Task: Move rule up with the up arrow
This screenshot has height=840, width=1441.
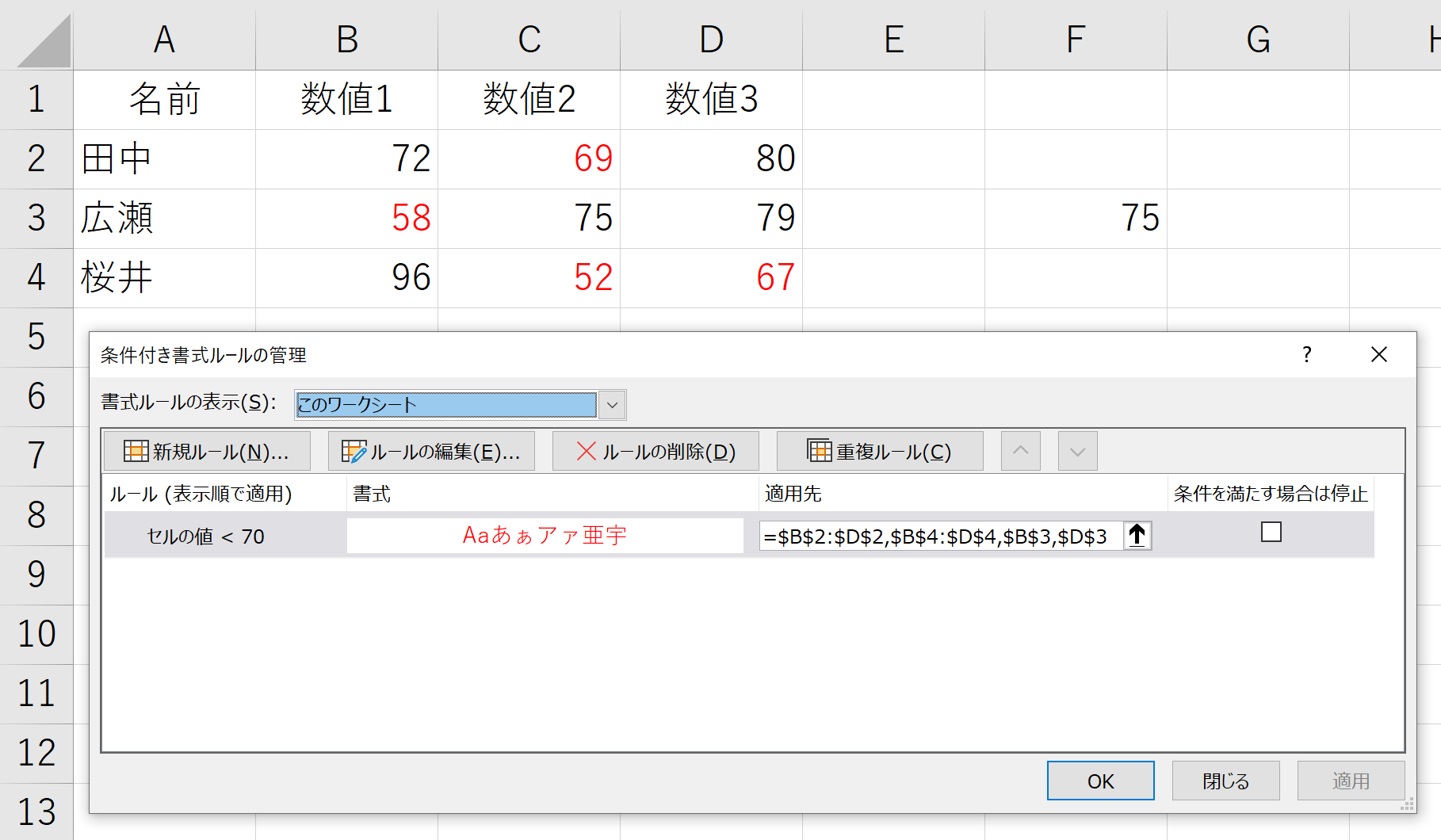Action: [x=1020, y=452]
